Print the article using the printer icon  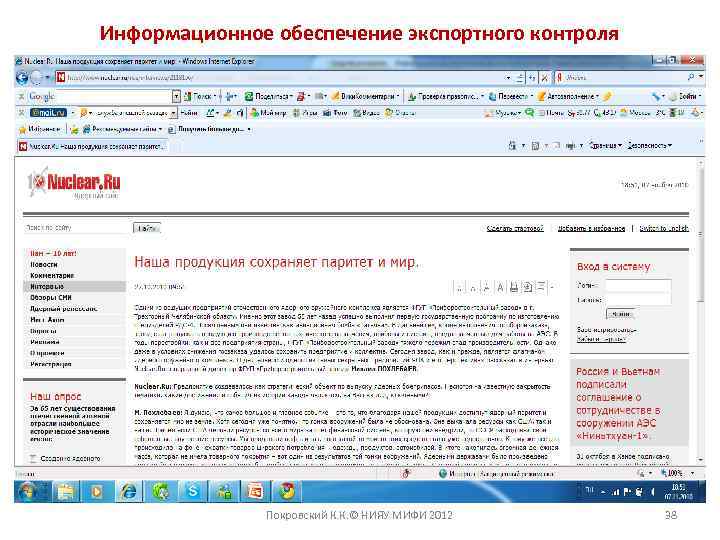coord(514,287)
